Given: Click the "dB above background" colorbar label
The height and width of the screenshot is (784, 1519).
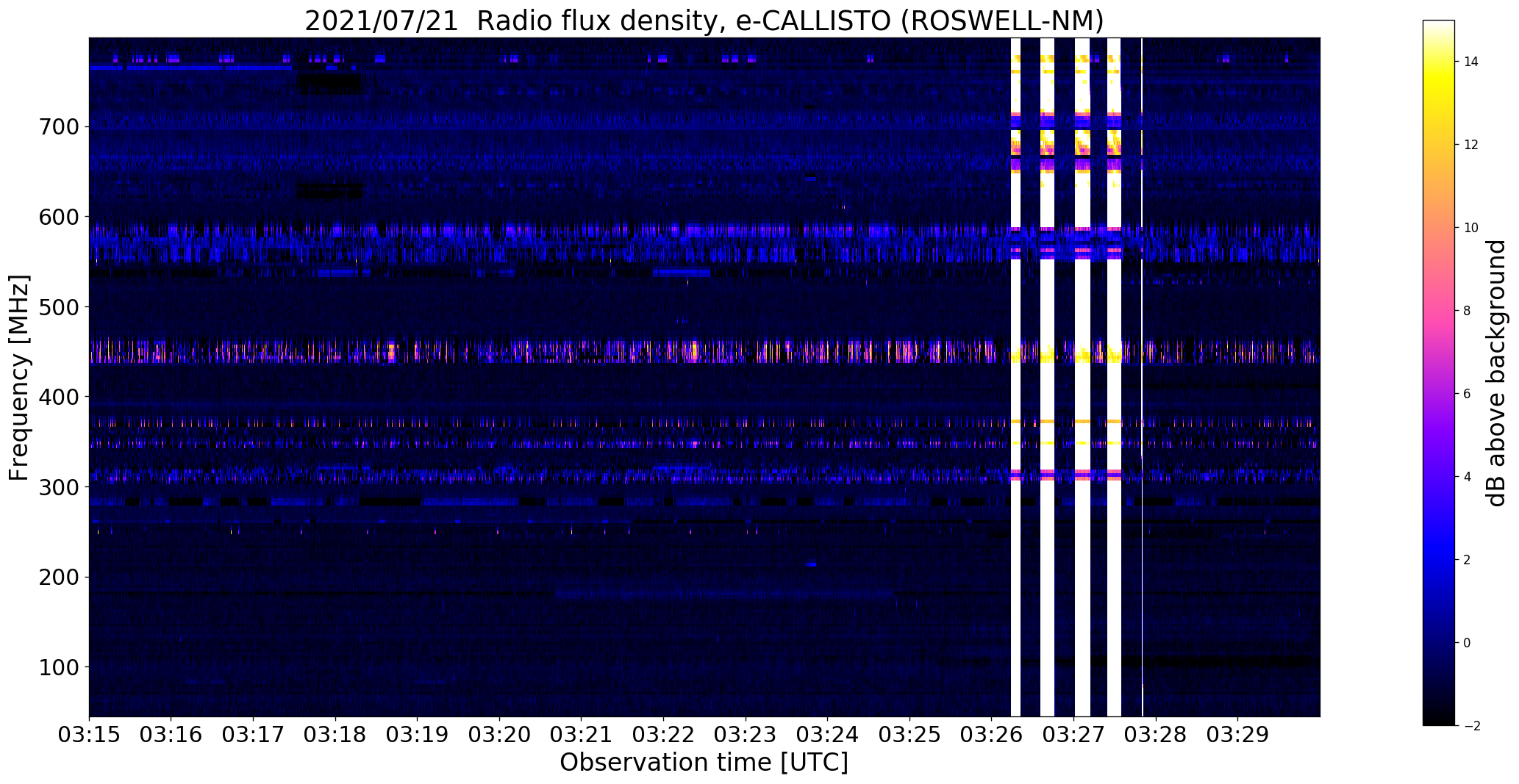Looking at the screenshot, I should click(x=1497, y=373).
